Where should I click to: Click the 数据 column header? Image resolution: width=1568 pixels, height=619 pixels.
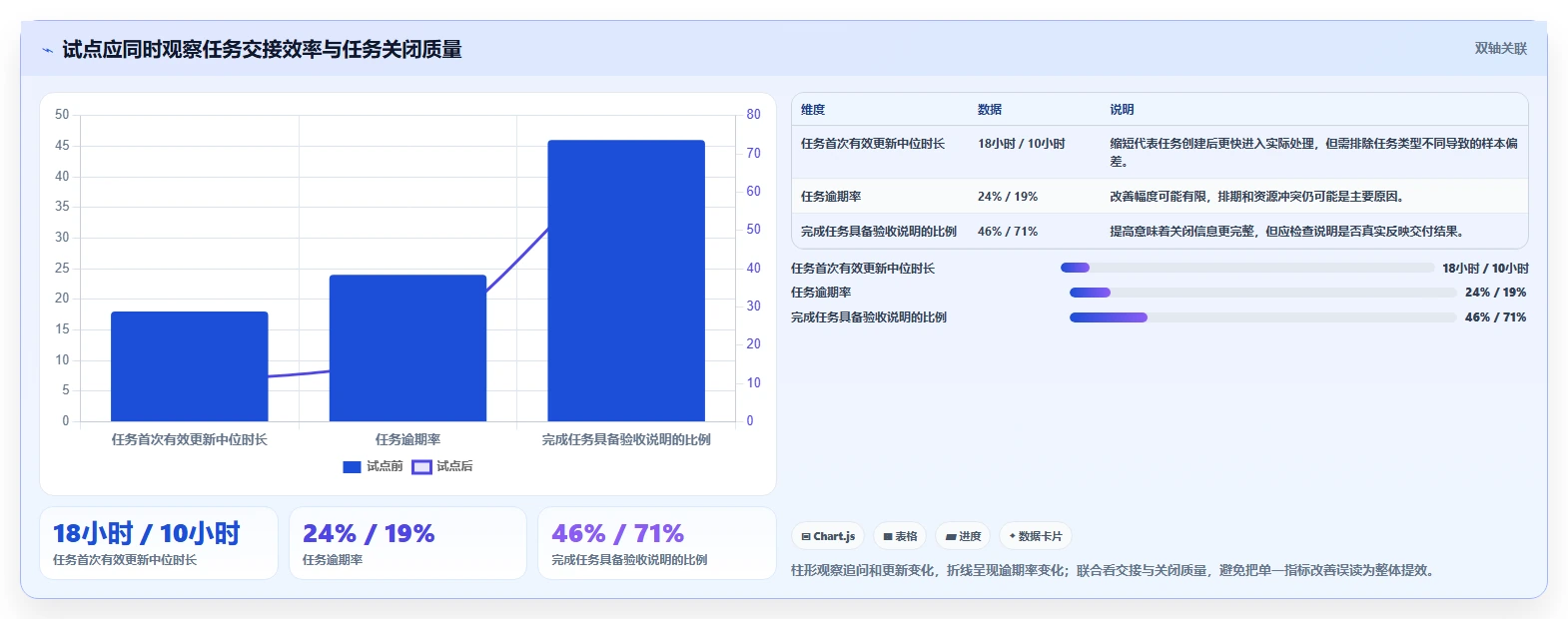[990, 110]
